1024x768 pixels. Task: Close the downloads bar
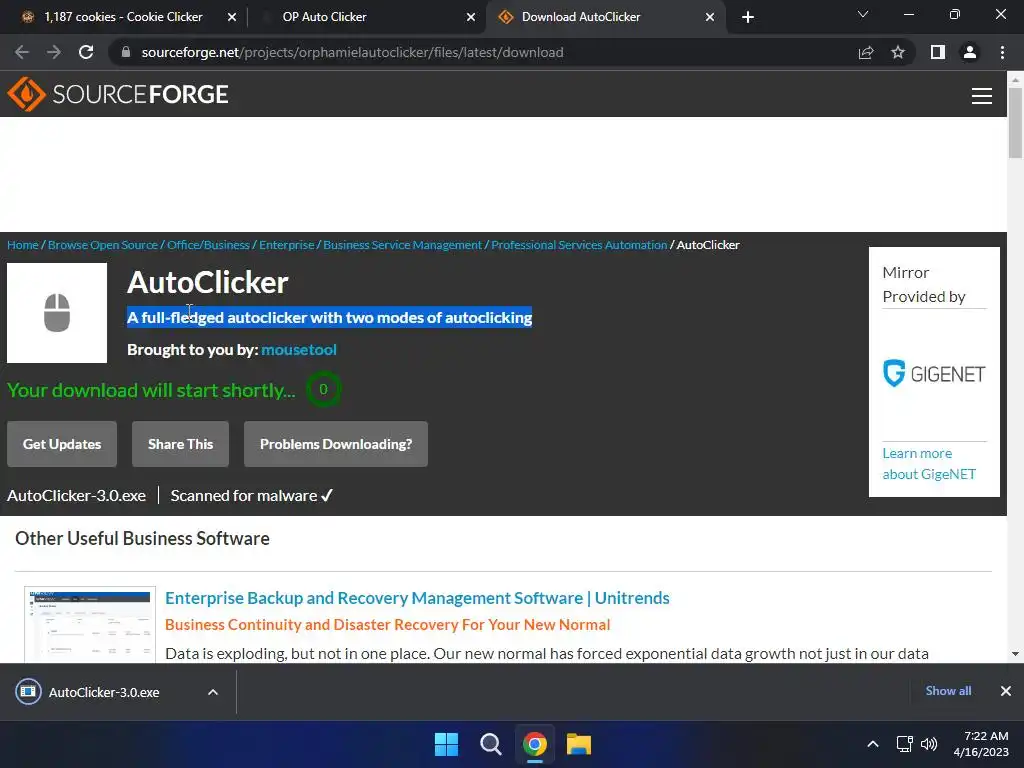[x=1006, y=691]
